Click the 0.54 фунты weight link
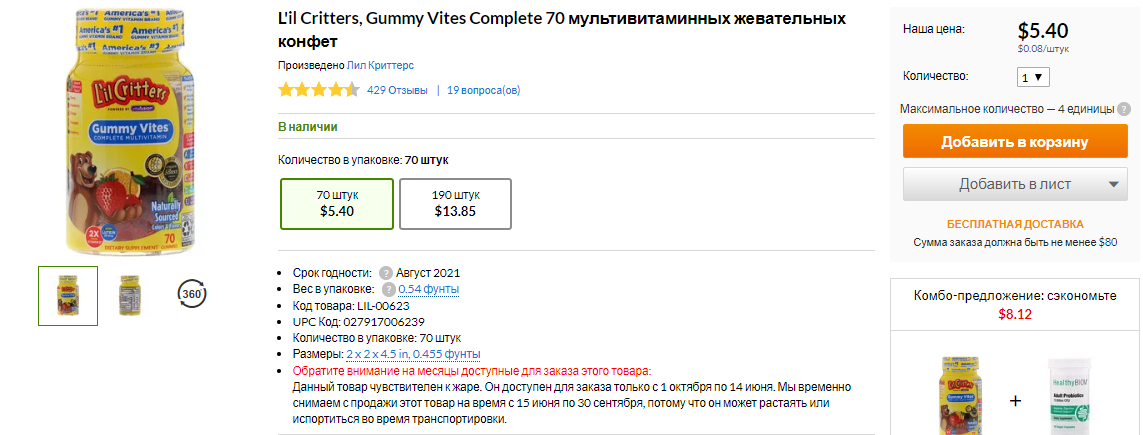The image size is (1143, 435). [x=429, y=289]
